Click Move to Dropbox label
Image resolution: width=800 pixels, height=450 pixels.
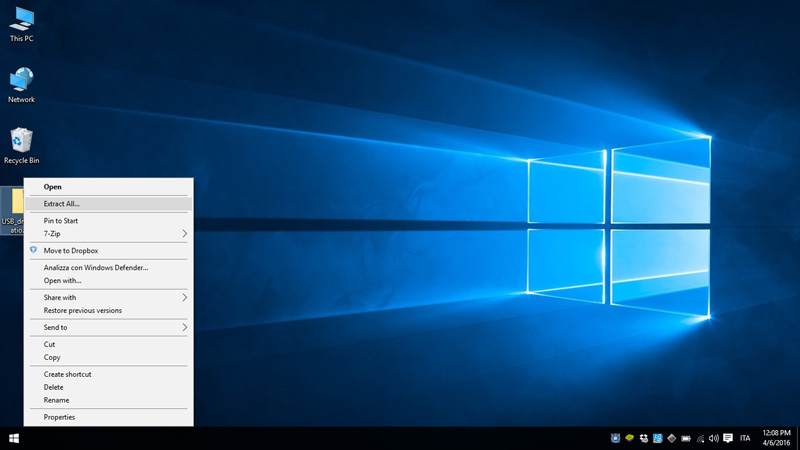71,251
